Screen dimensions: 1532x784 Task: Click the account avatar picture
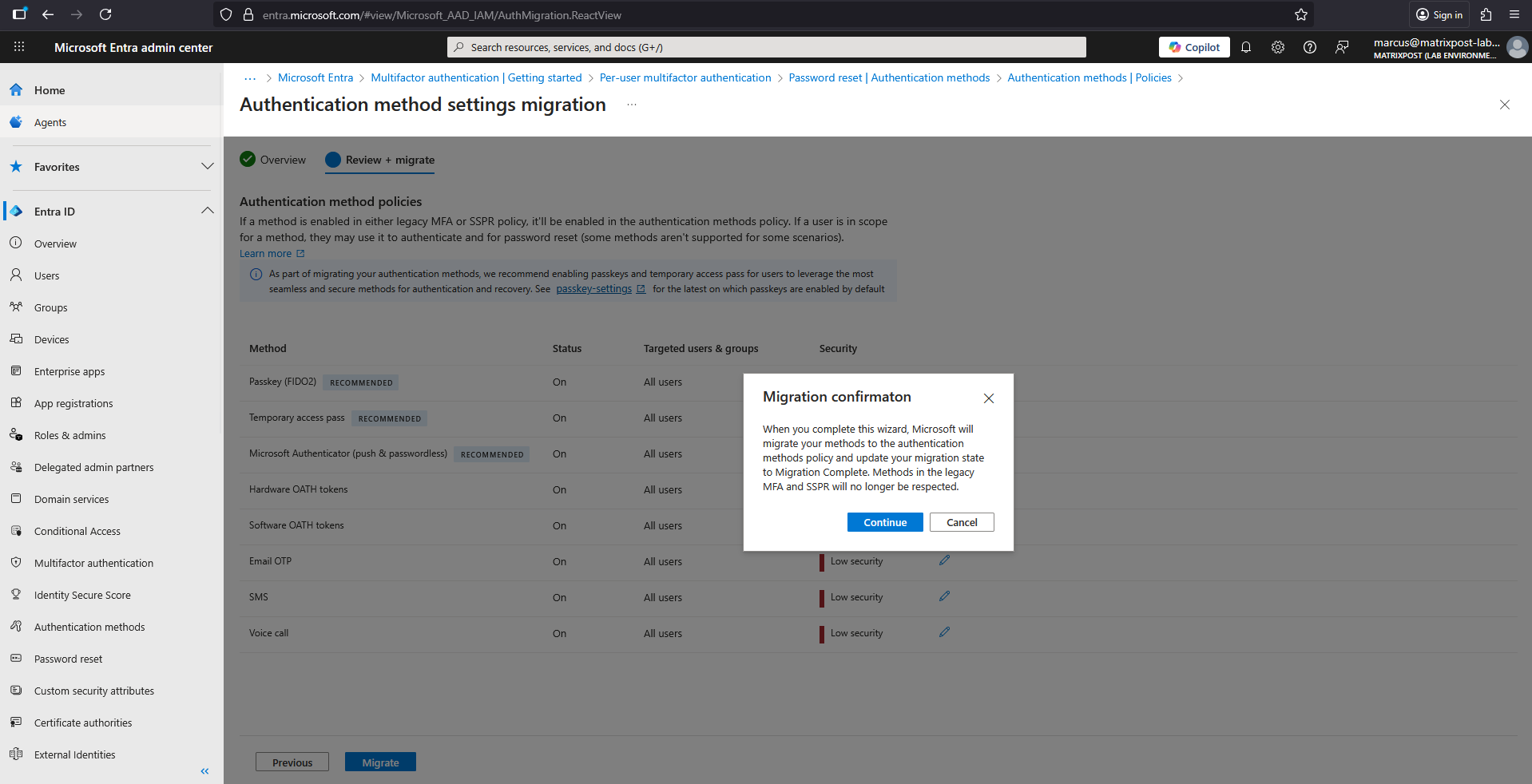coord(1517,48)
